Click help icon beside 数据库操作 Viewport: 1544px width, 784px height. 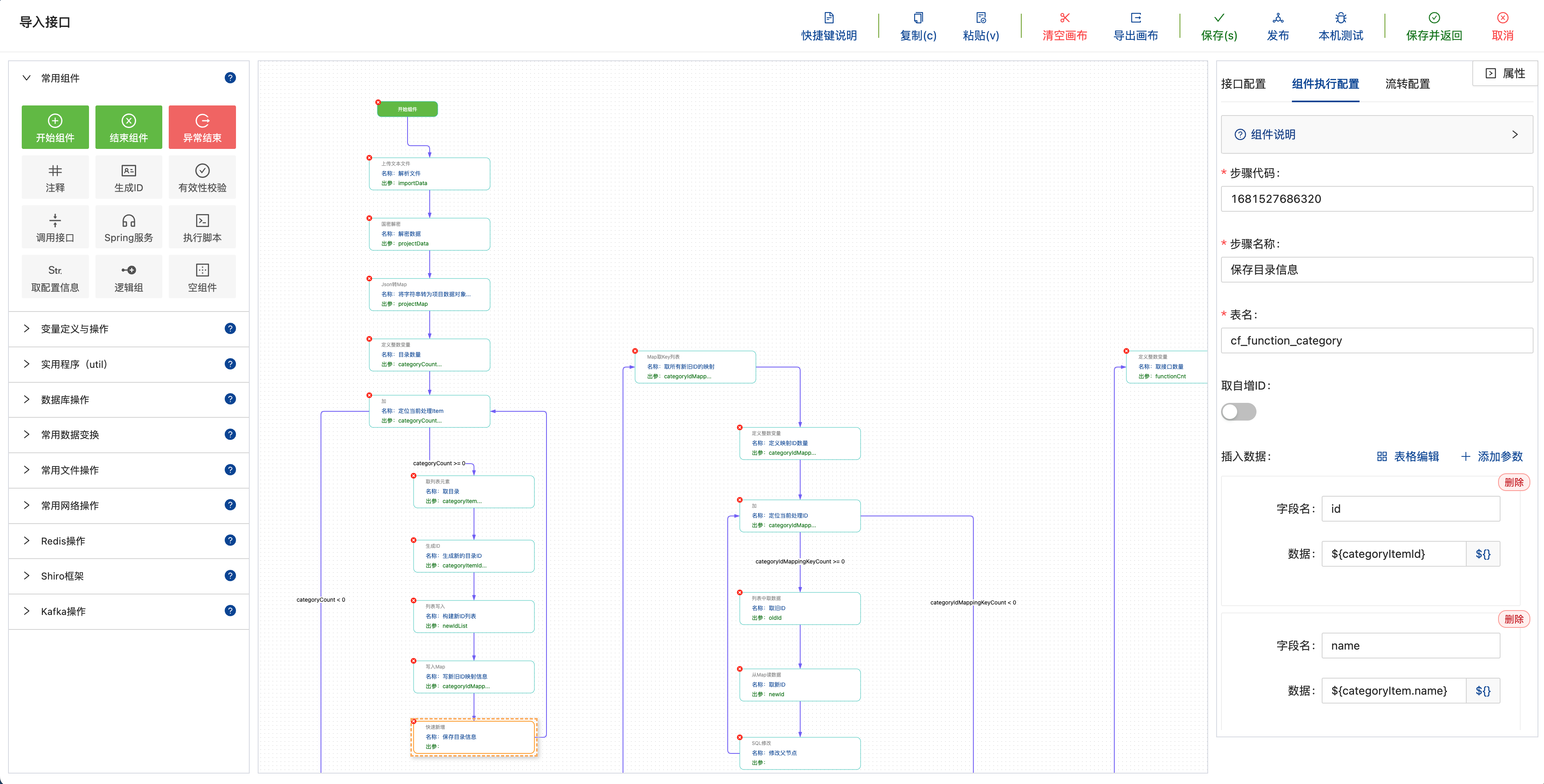[230, 399]
